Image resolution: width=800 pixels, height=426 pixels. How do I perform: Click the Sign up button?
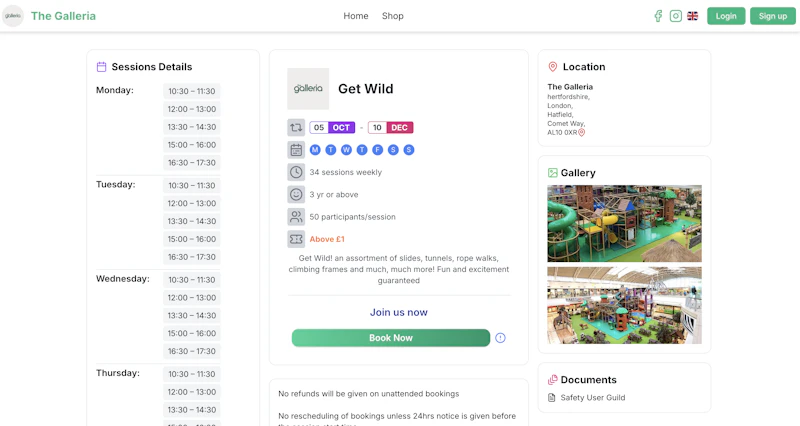tap(772, 16)
